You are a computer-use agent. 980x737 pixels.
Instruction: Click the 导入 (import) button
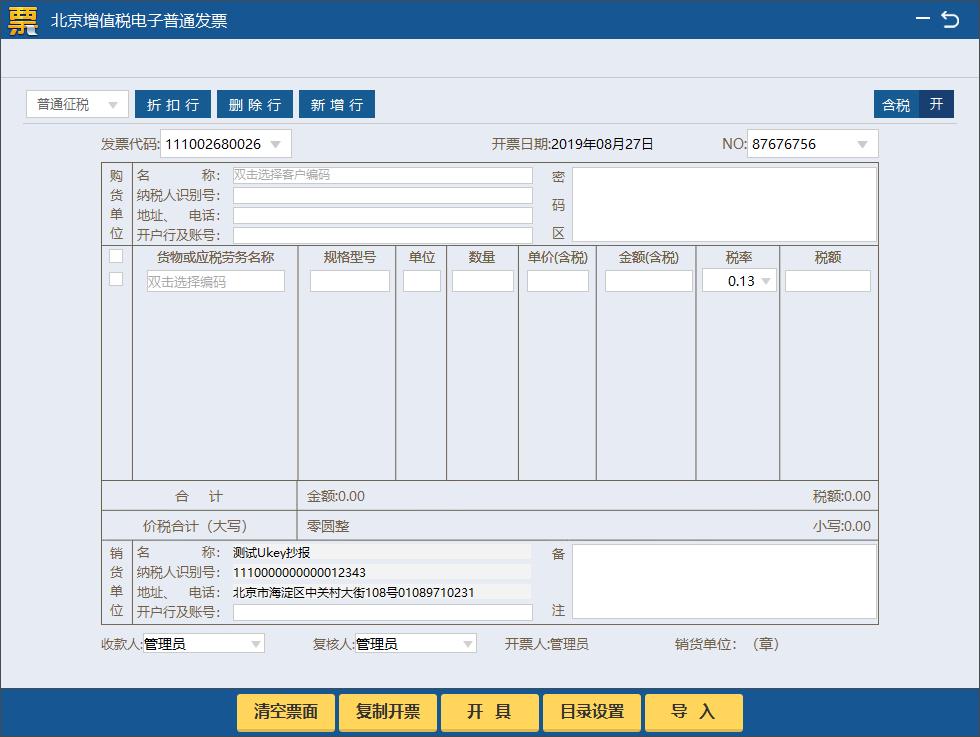point(693,712)
